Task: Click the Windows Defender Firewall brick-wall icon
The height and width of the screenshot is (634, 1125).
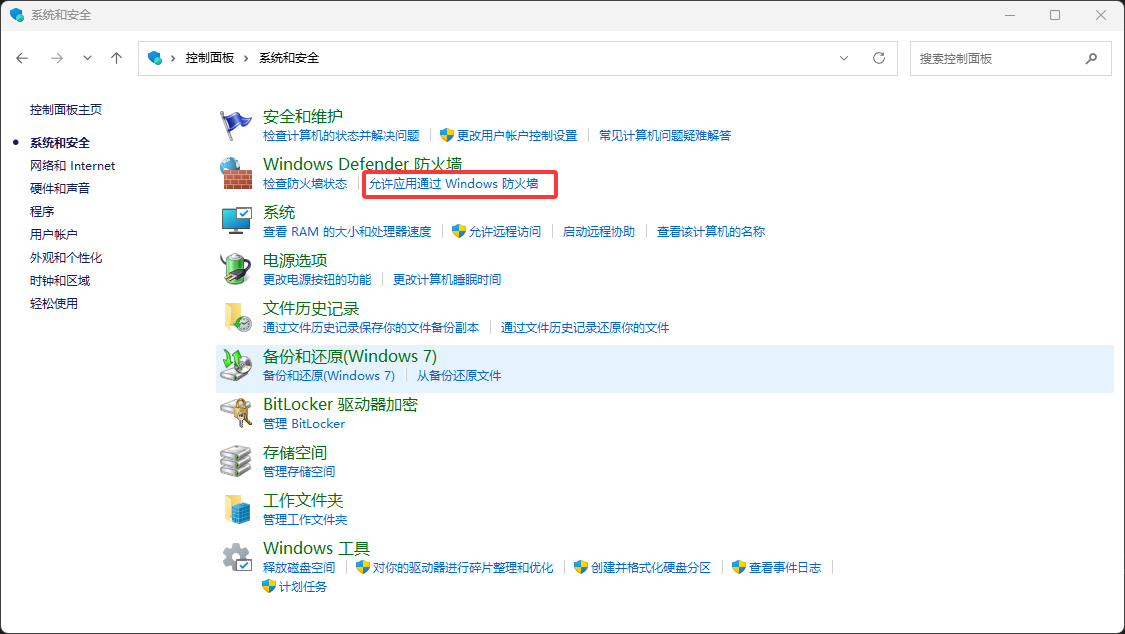Action: point(235,174)
